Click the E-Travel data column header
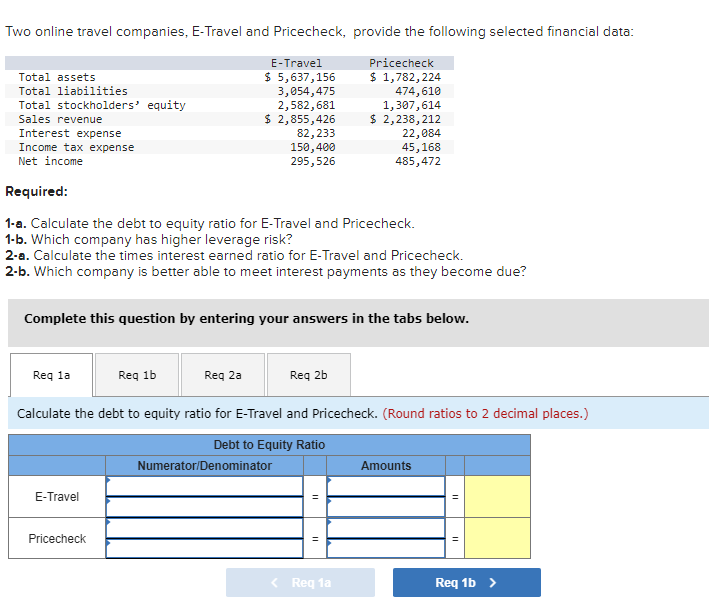The height and width of the screenshot is (616, 709). 297,63
